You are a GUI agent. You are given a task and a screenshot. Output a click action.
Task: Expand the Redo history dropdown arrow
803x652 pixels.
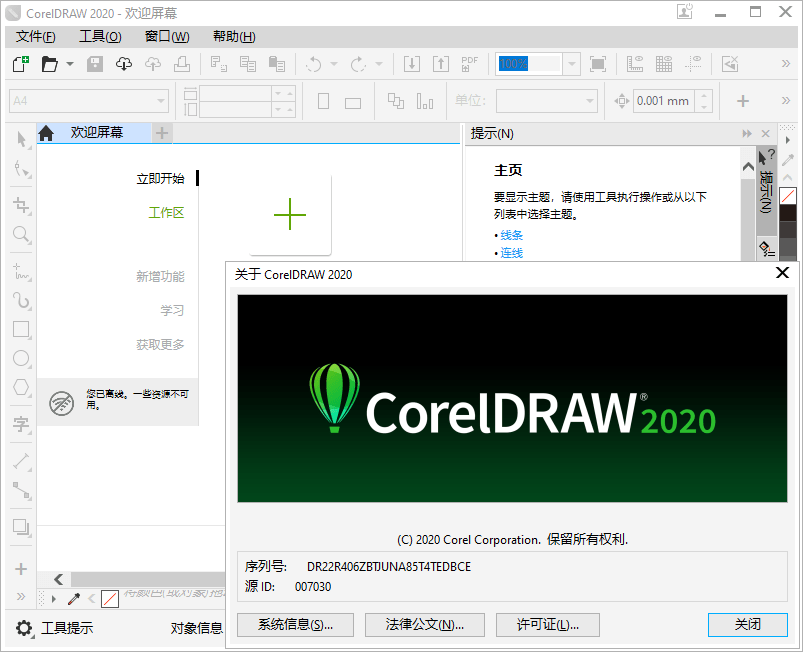(379, 64)
